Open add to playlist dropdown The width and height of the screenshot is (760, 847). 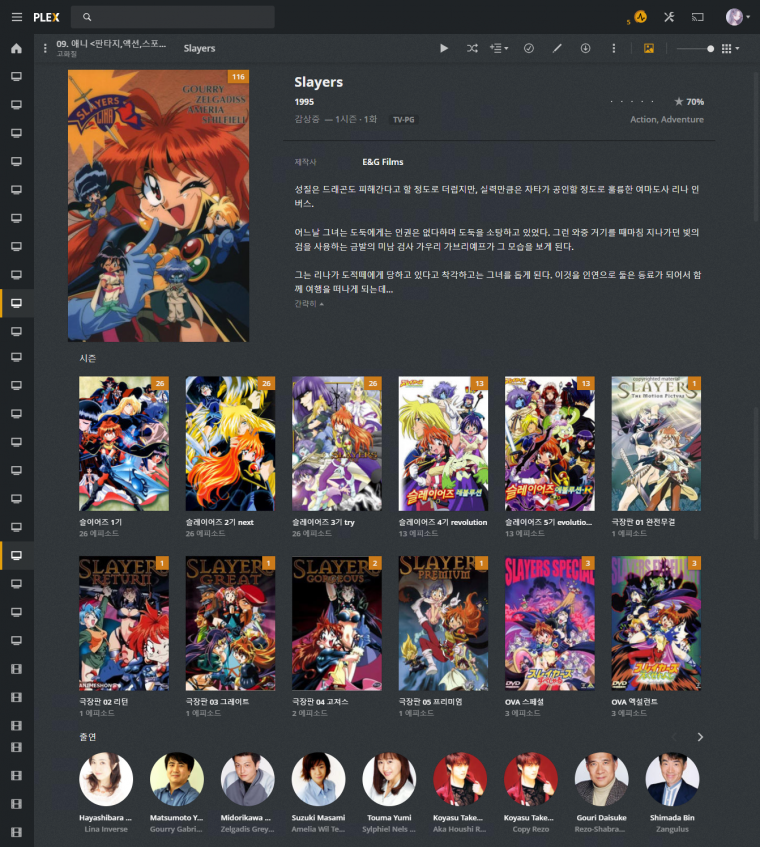point(499,48)
